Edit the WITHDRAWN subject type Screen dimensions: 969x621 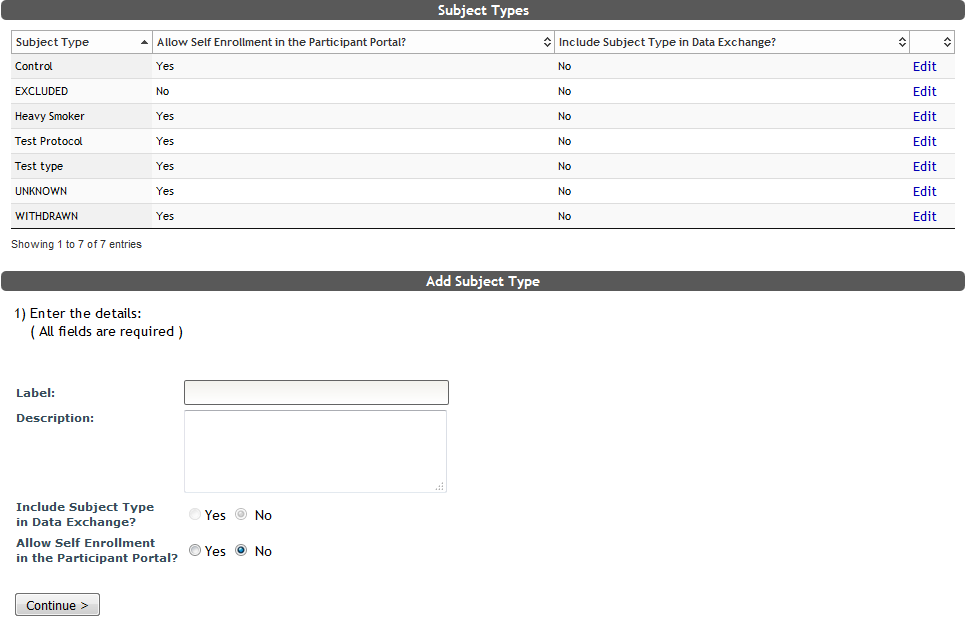pyautogui.click(x=923, y=216)
